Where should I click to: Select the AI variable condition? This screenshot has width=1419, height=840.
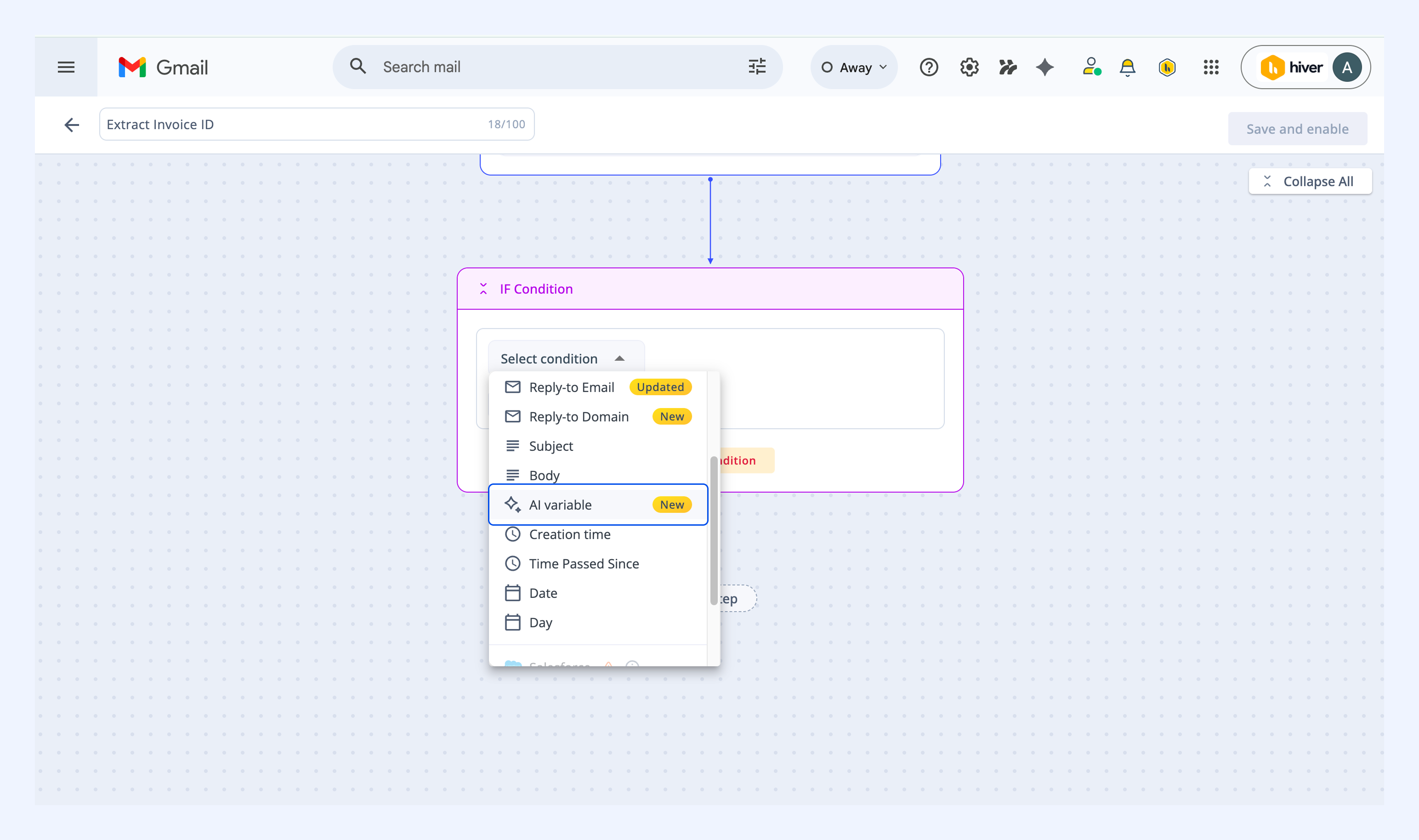coord(598,505)
